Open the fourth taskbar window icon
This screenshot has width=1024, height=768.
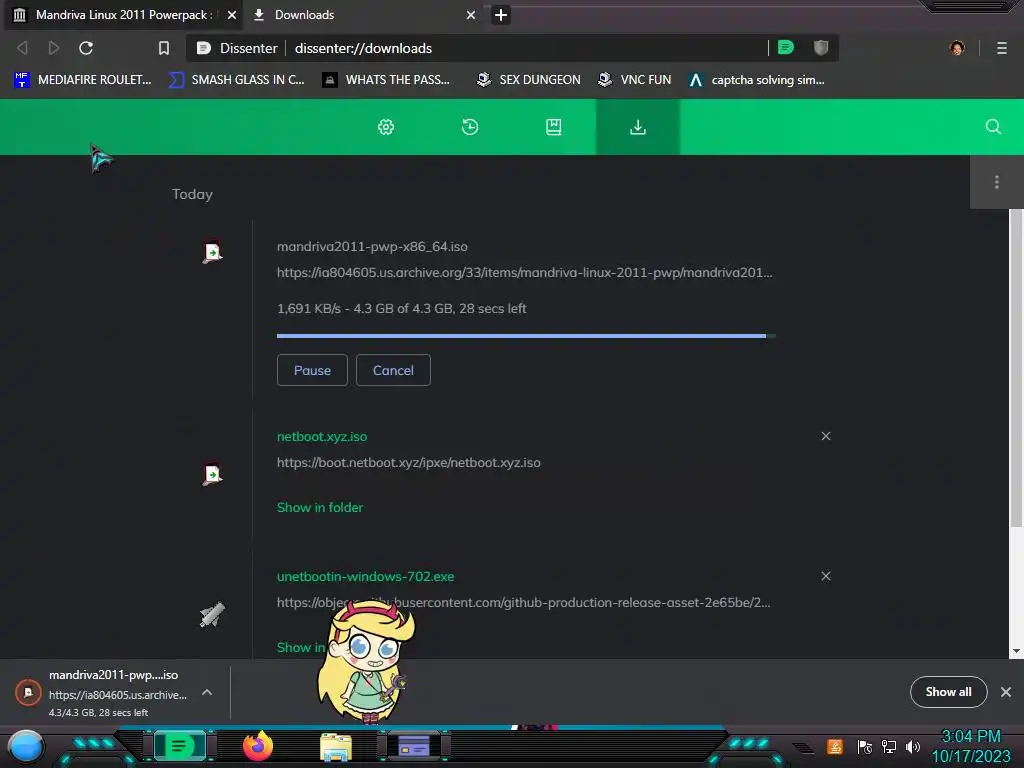tap(414, 746)
